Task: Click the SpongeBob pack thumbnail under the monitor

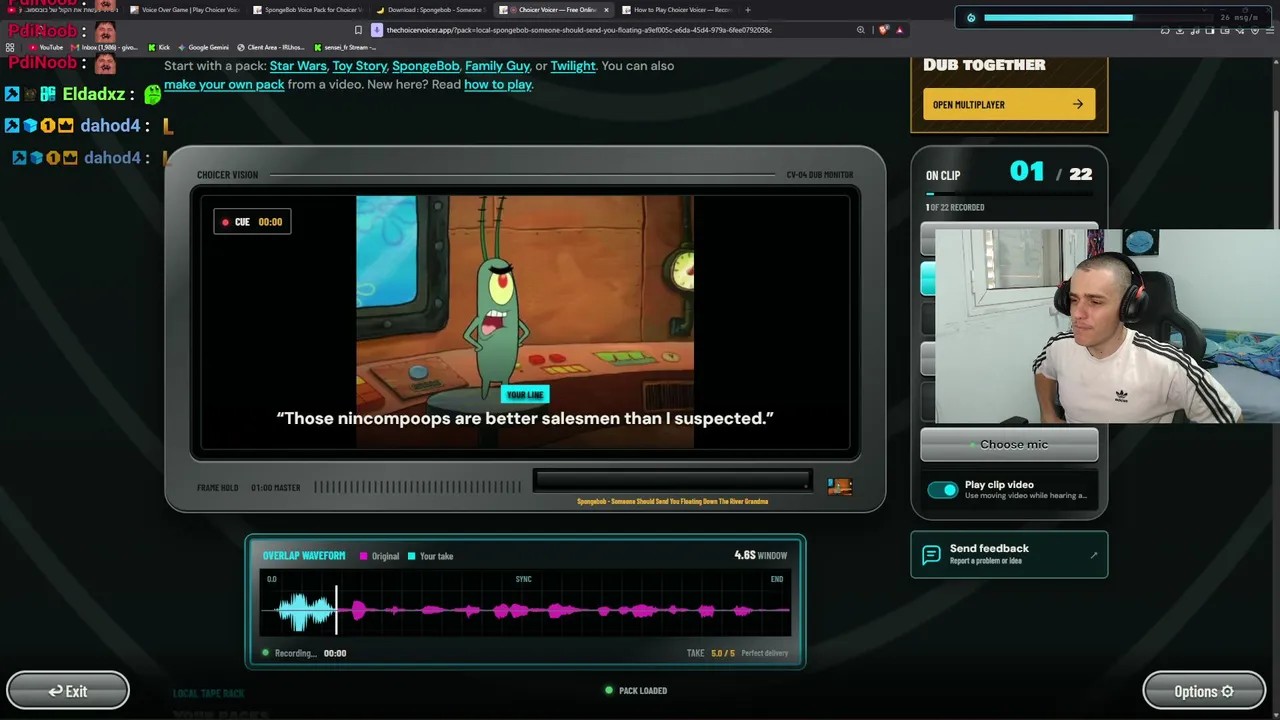Action: click(x=840, y=486)
